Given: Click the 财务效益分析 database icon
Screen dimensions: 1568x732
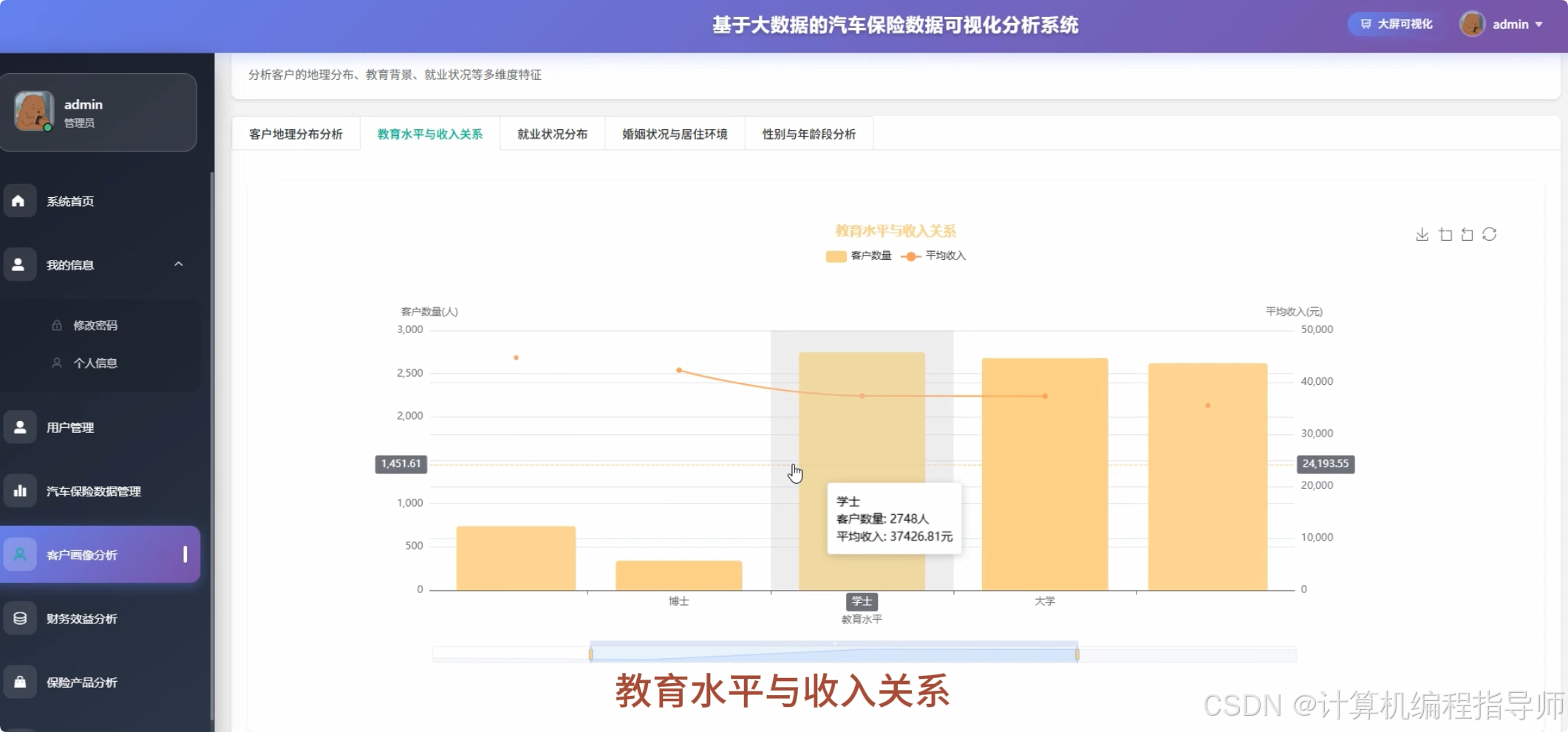Looking at the screenshot, I should (x=20, y=618).
